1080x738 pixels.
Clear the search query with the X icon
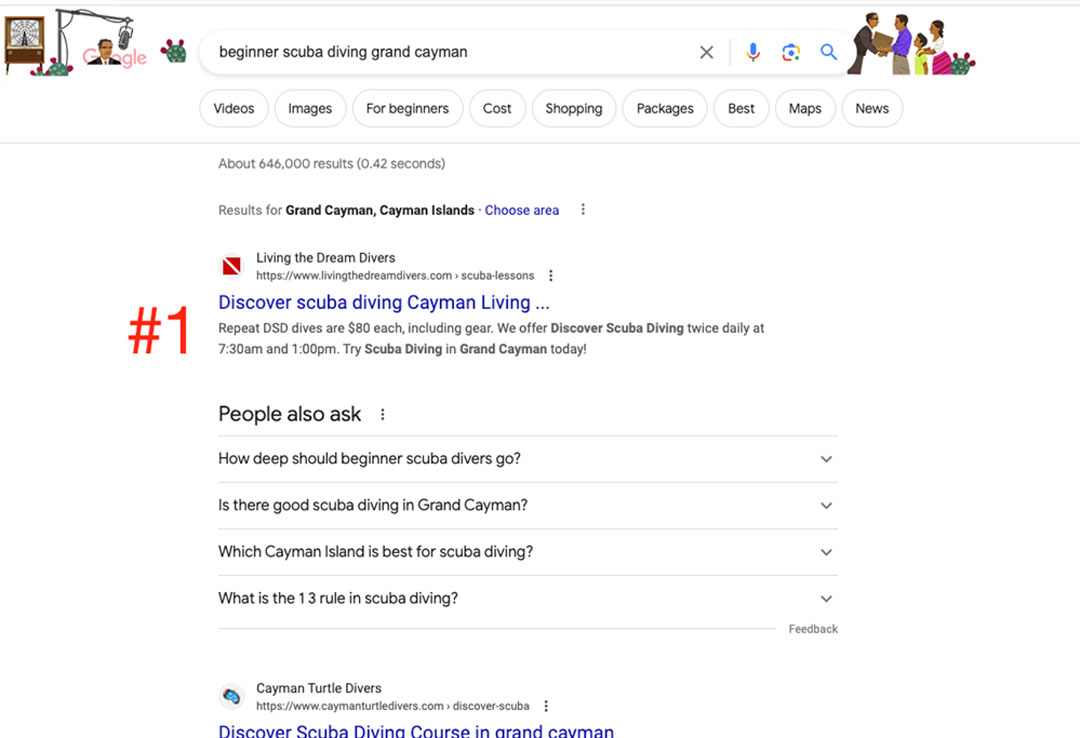706,52
